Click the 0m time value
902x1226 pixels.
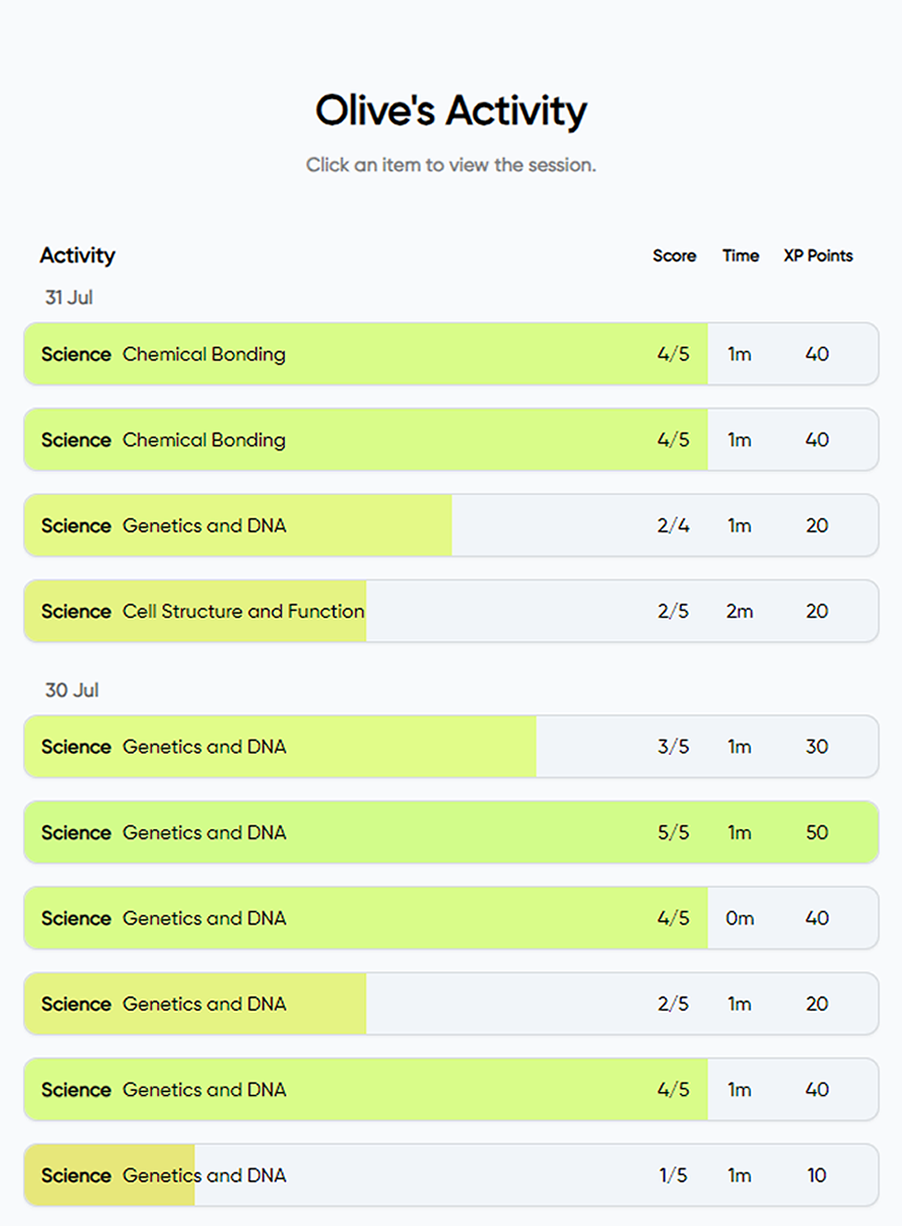(739, 918)
